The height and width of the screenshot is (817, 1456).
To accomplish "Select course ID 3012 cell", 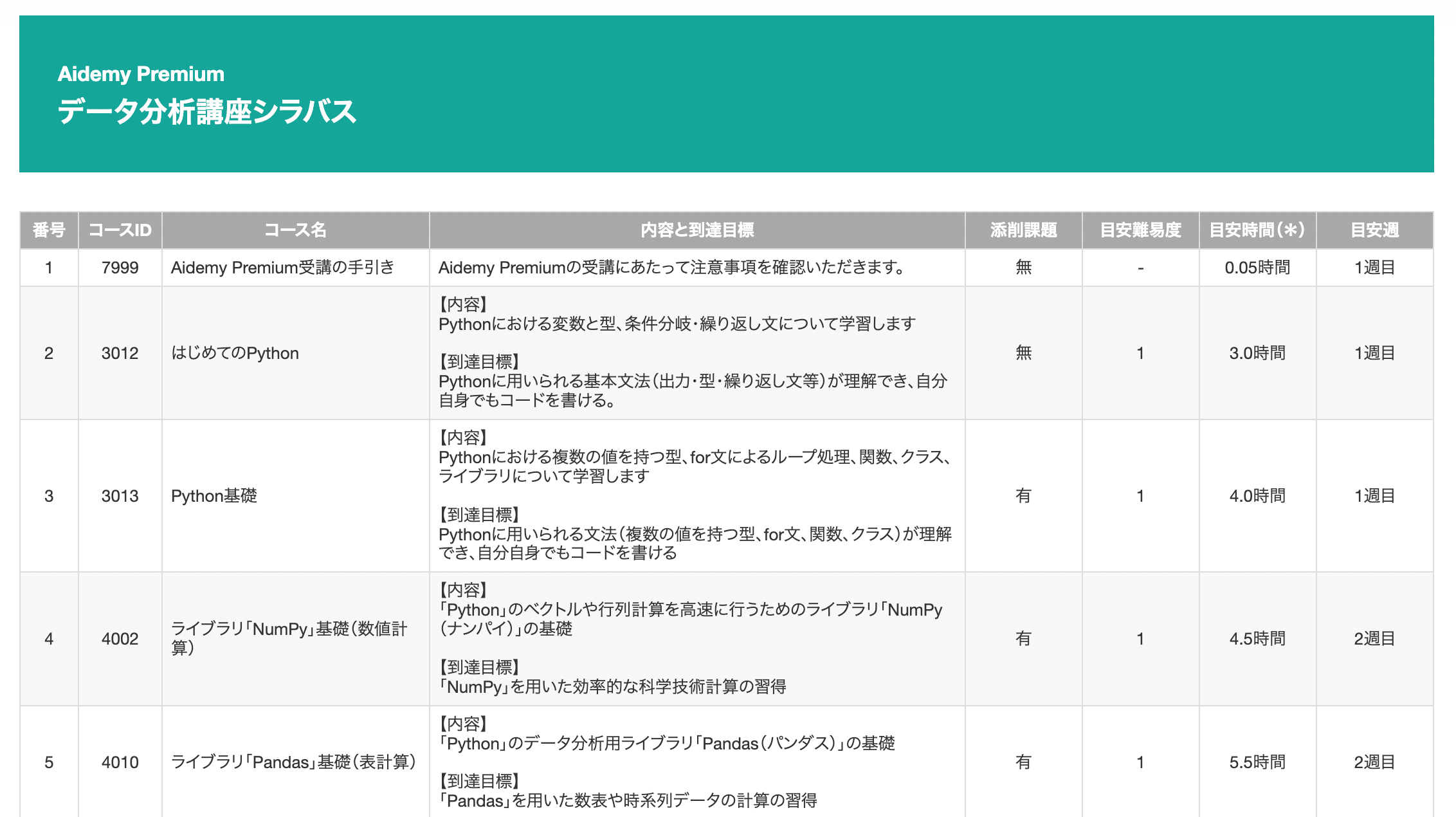I will (x=120, y=353).
